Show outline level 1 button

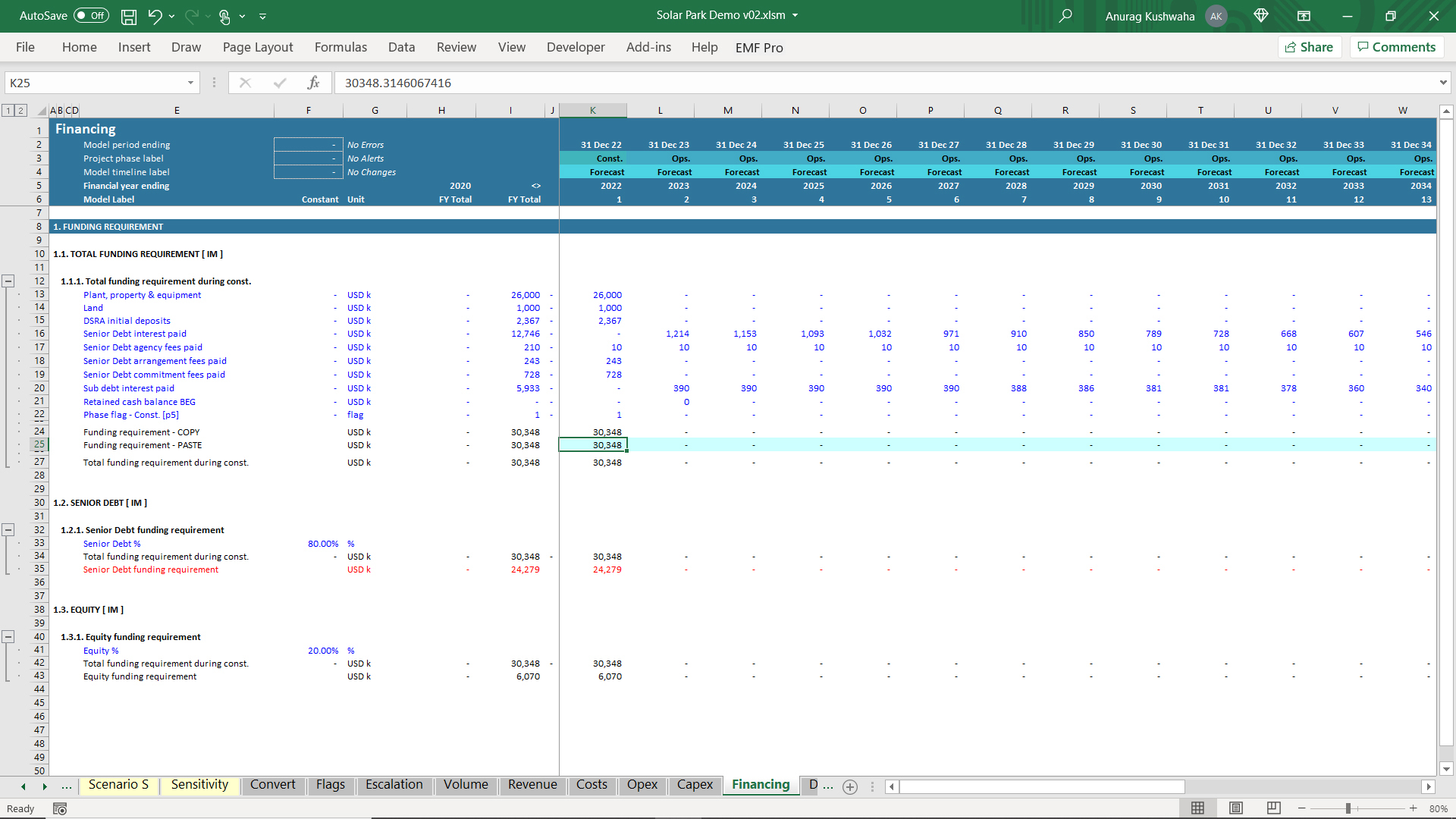pos(8,111)
